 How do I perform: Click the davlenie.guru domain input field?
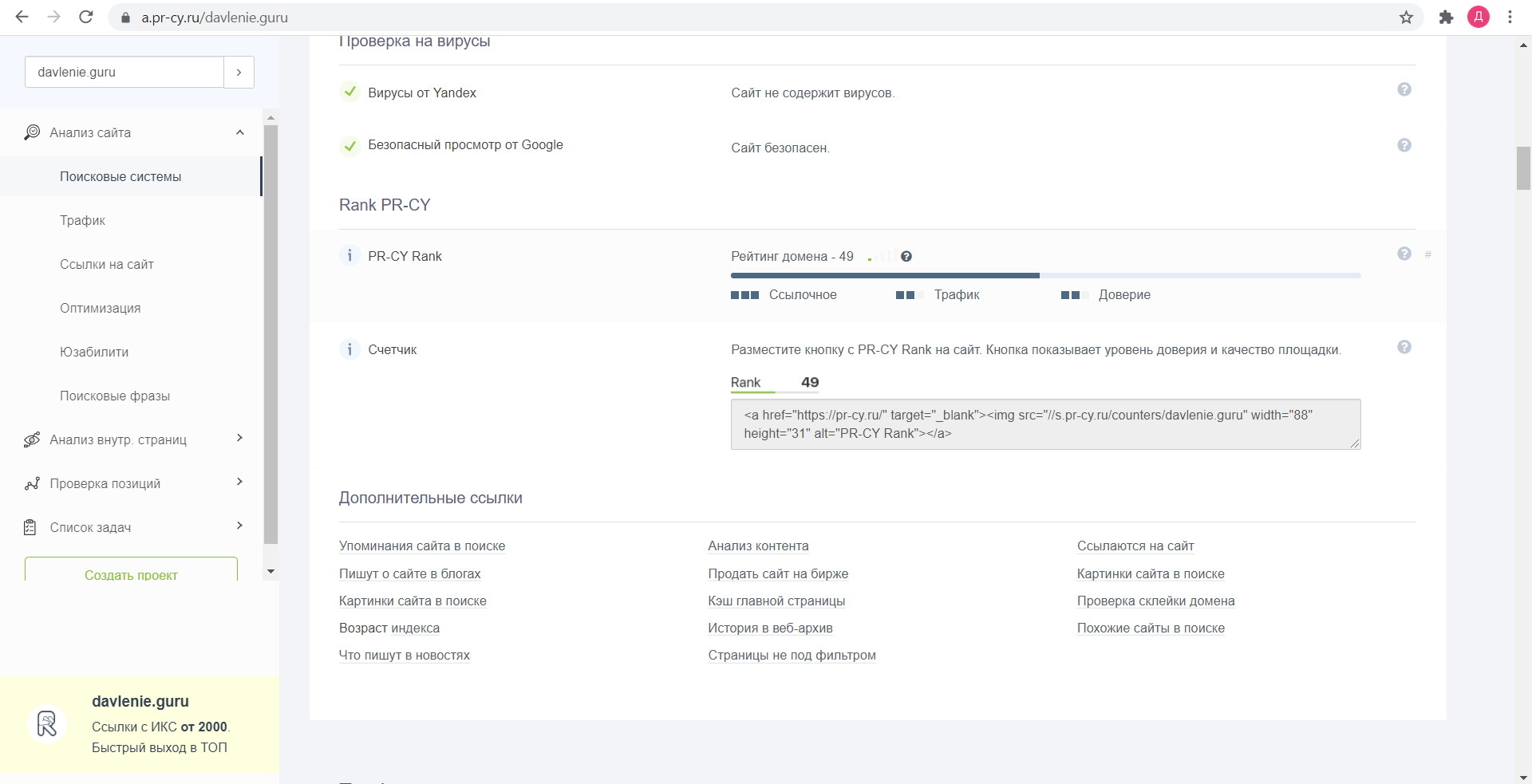(124, 72)
